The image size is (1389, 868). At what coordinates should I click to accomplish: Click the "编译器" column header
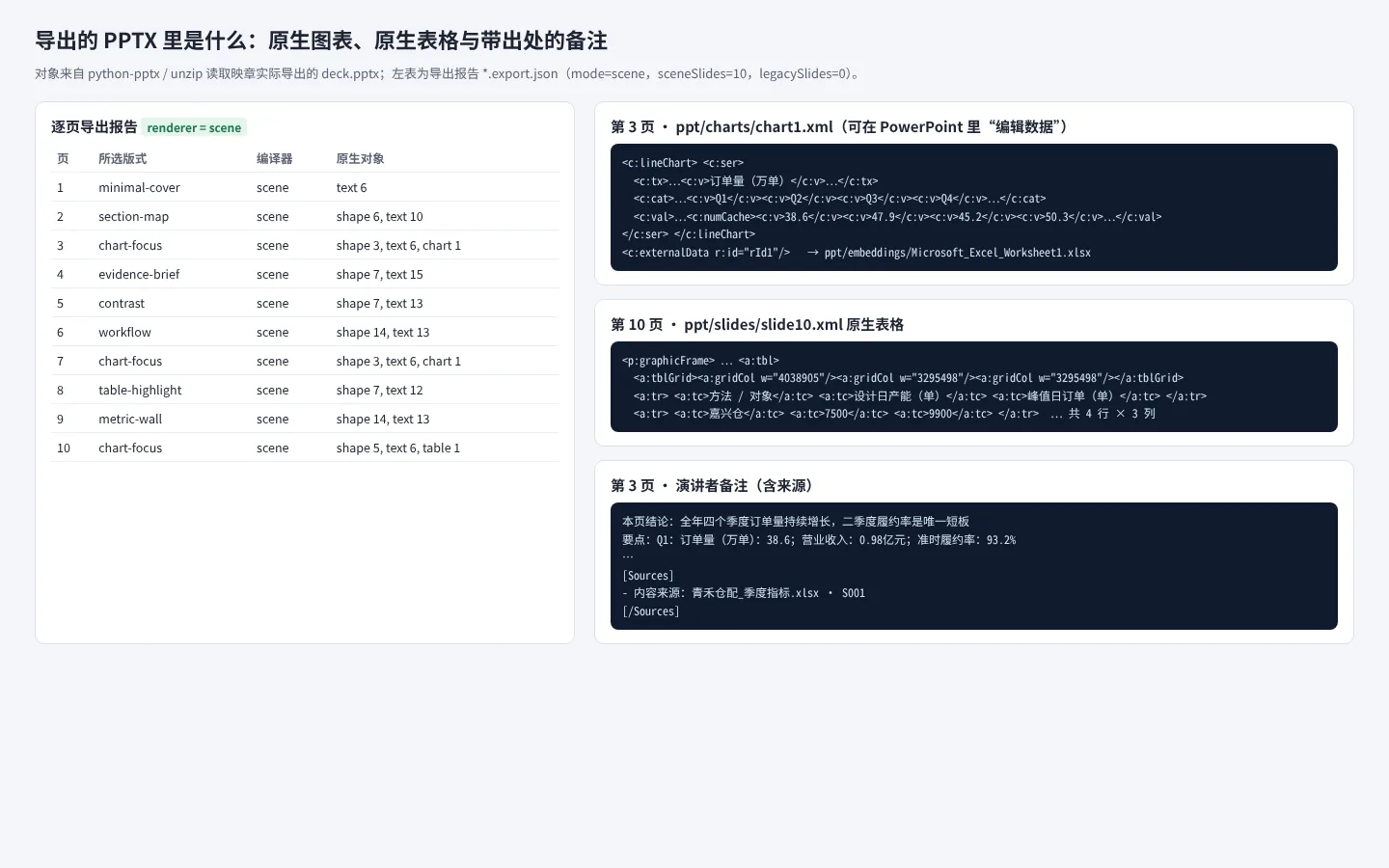[274, 158]
